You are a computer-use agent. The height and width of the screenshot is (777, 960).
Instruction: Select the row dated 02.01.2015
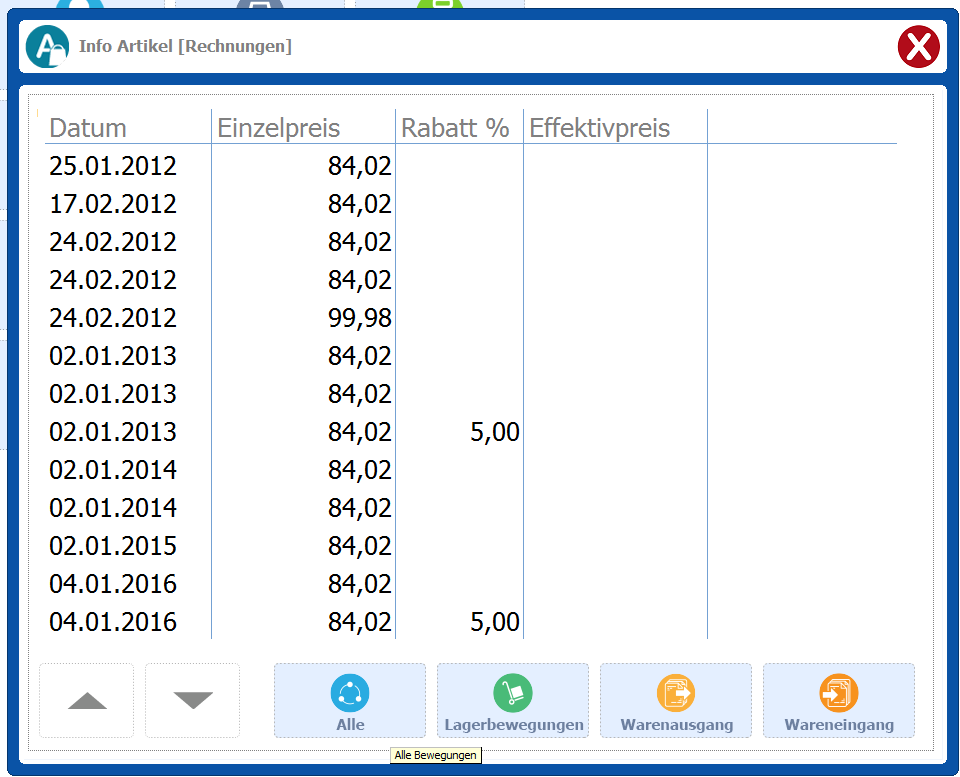[x=113, y=546]
